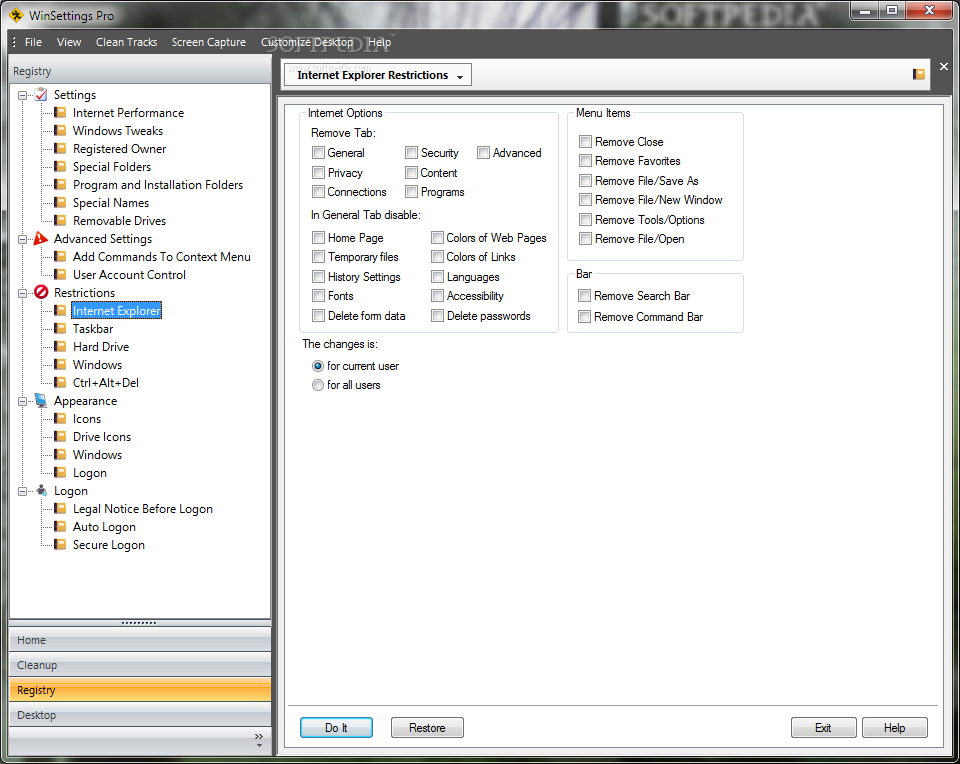Open the View menu
This screenshot has width=960, height=764.
[69, 42]
